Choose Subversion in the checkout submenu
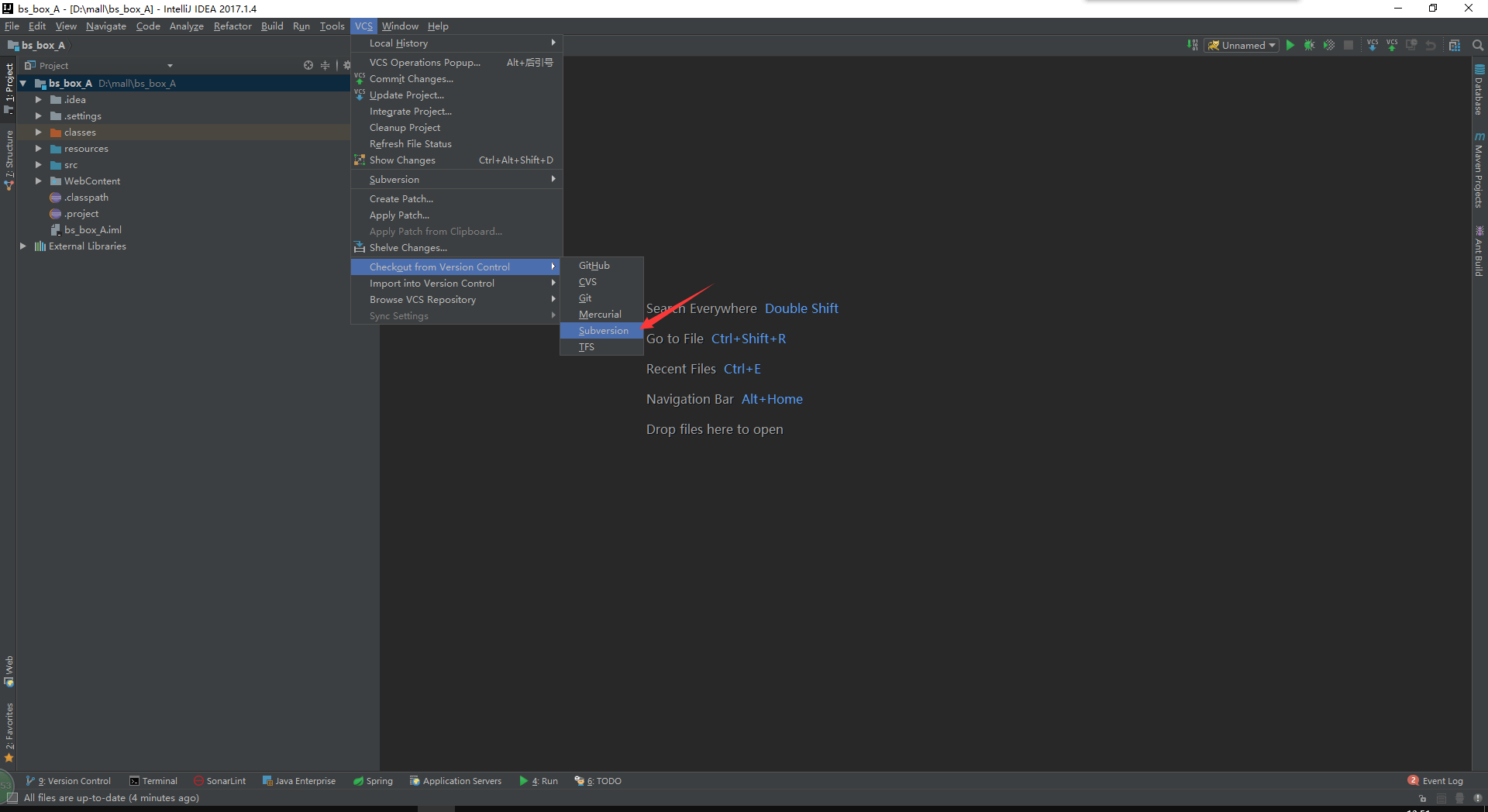The height and width of the screenshot is (812, 1488). click(x=601, y=331)
